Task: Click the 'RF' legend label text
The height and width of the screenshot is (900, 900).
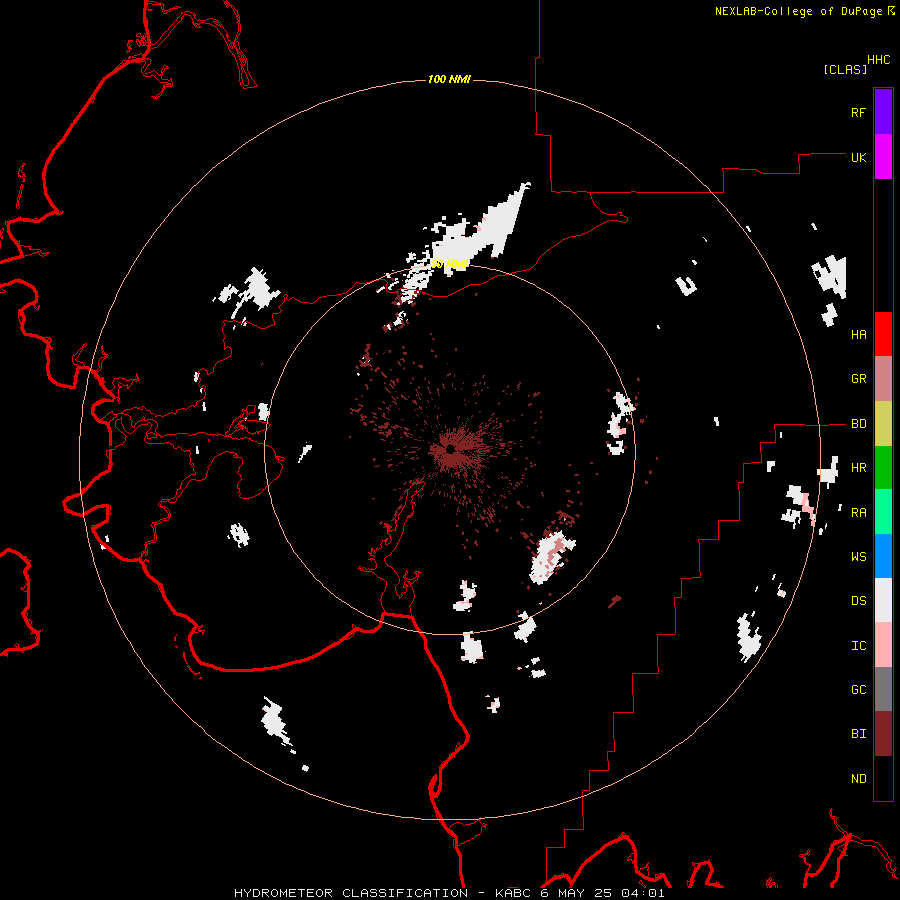Action: (858, 112)
